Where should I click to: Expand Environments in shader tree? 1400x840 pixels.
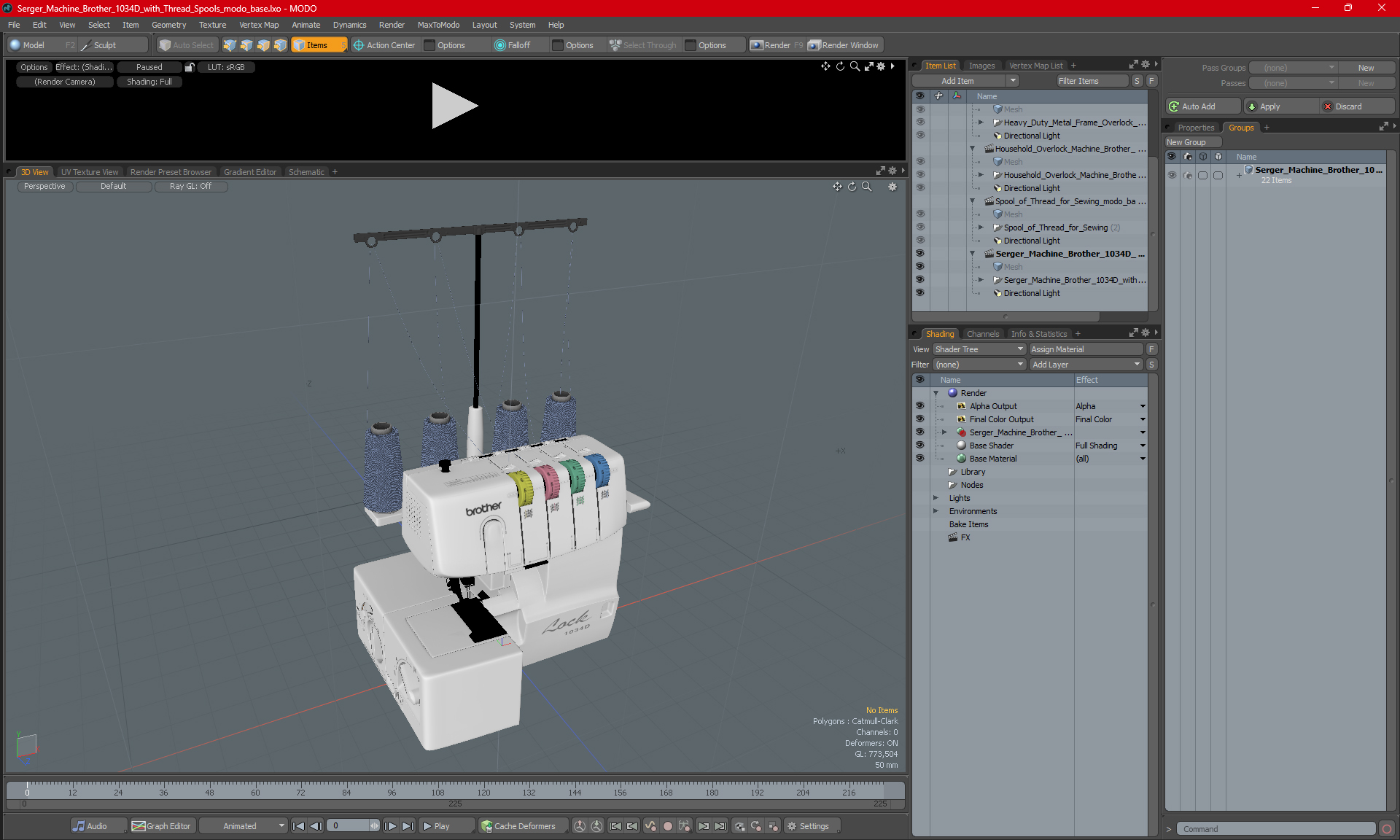[936, 511]
